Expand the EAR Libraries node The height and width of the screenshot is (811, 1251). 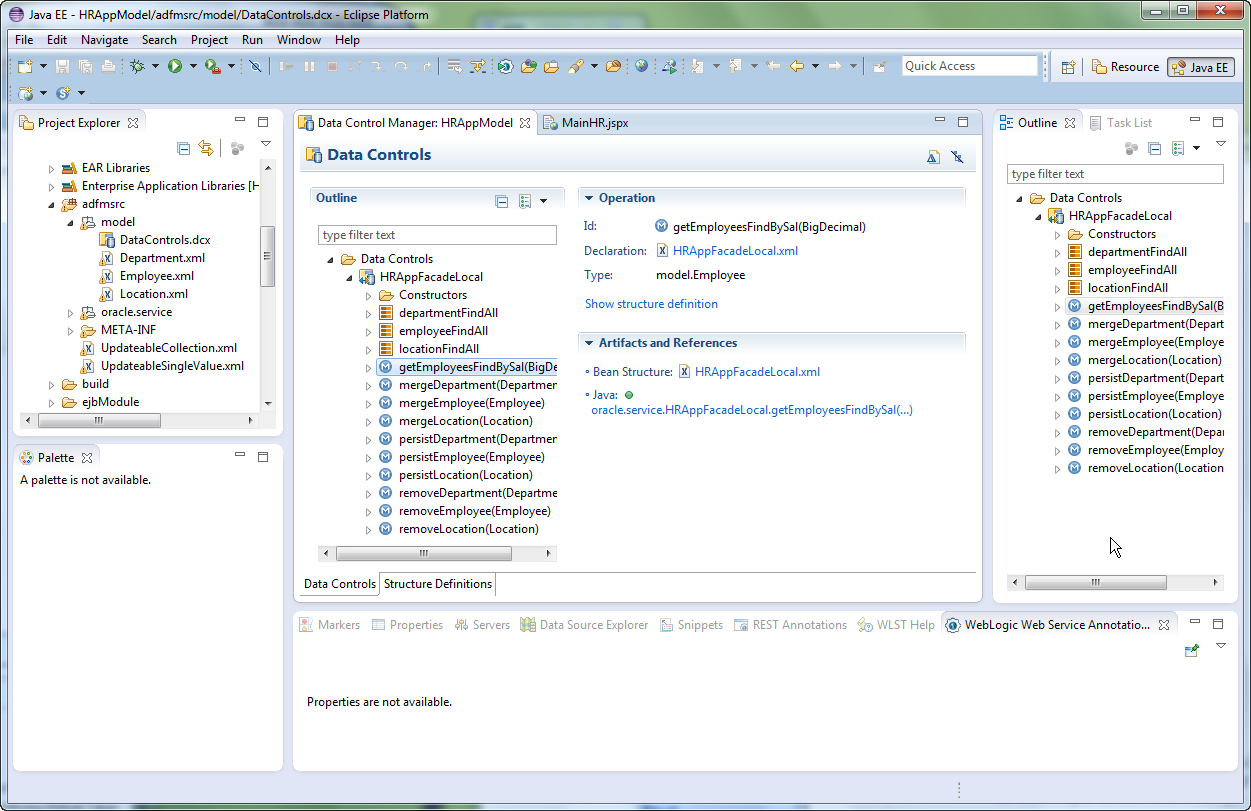point(52,168)
